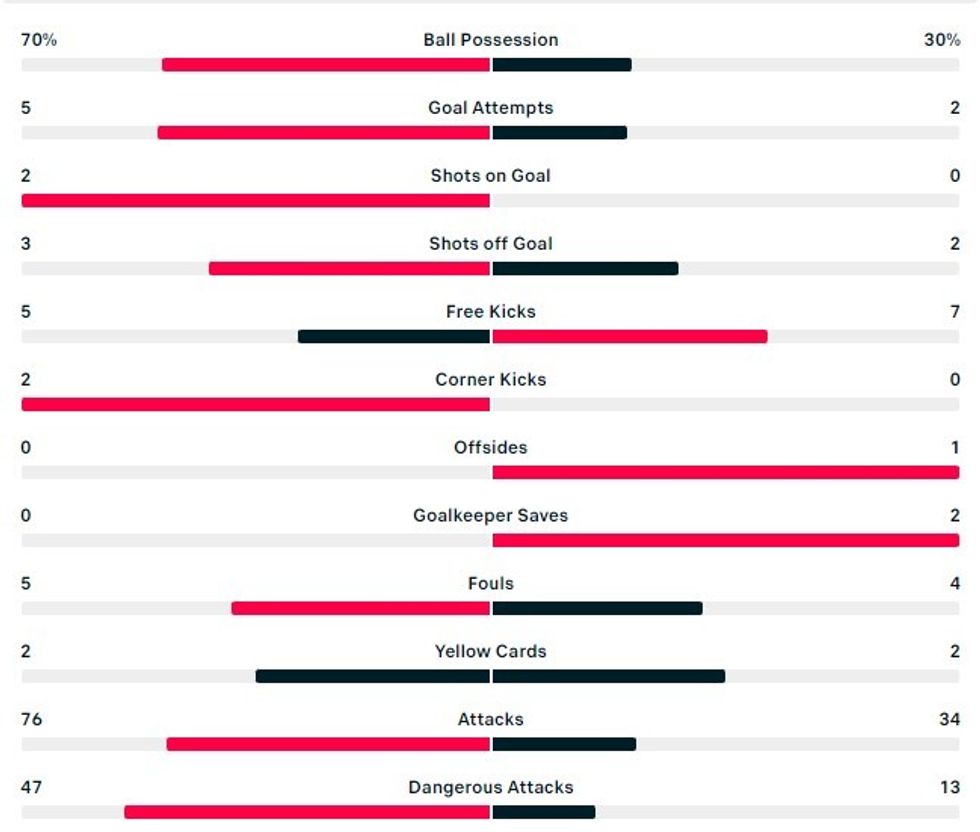
Task: Click the left dark Yellow Cards bar
Action: tap(373, 677)
